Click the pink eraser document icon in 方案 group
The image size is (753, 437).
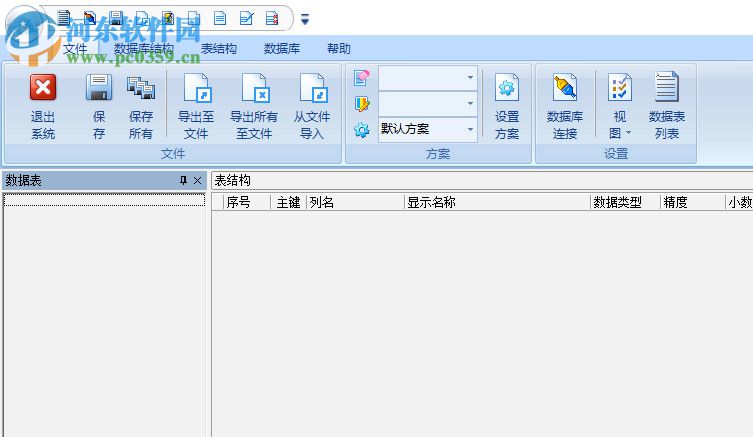tap(362, 78)
